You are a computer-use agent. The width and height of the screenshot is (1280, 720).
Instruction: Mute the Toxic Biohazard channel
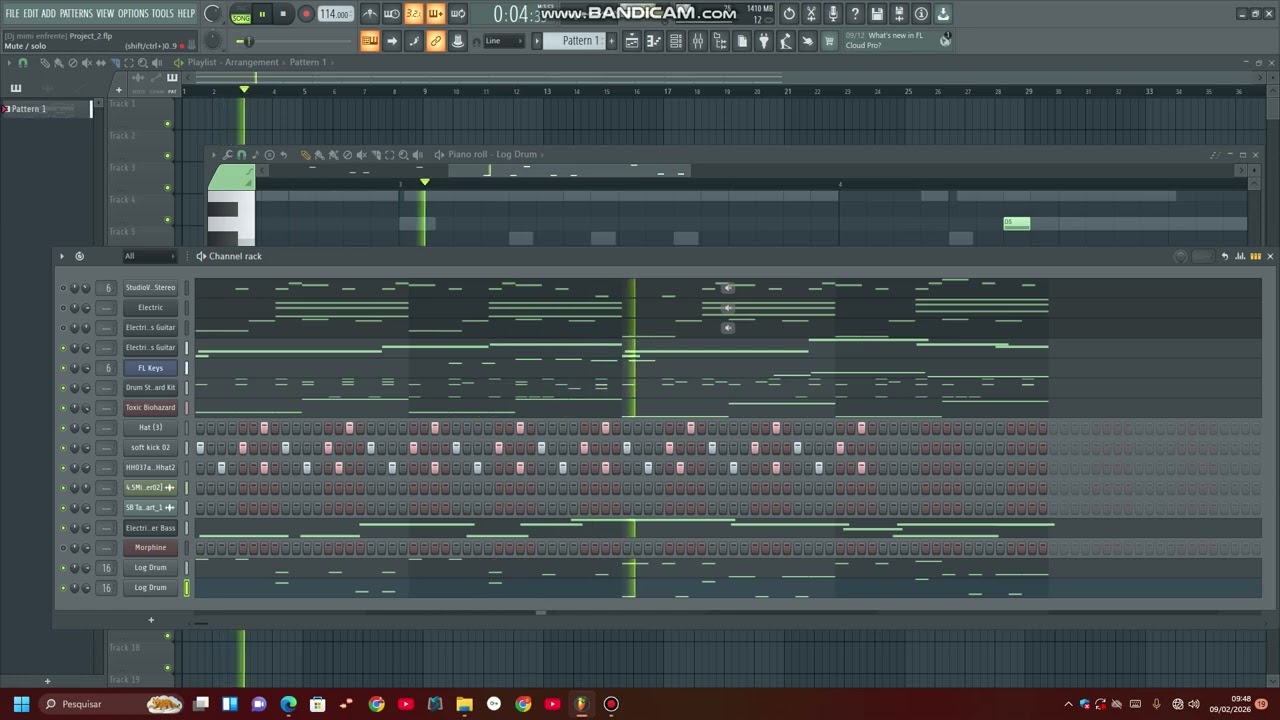(63, 408)
